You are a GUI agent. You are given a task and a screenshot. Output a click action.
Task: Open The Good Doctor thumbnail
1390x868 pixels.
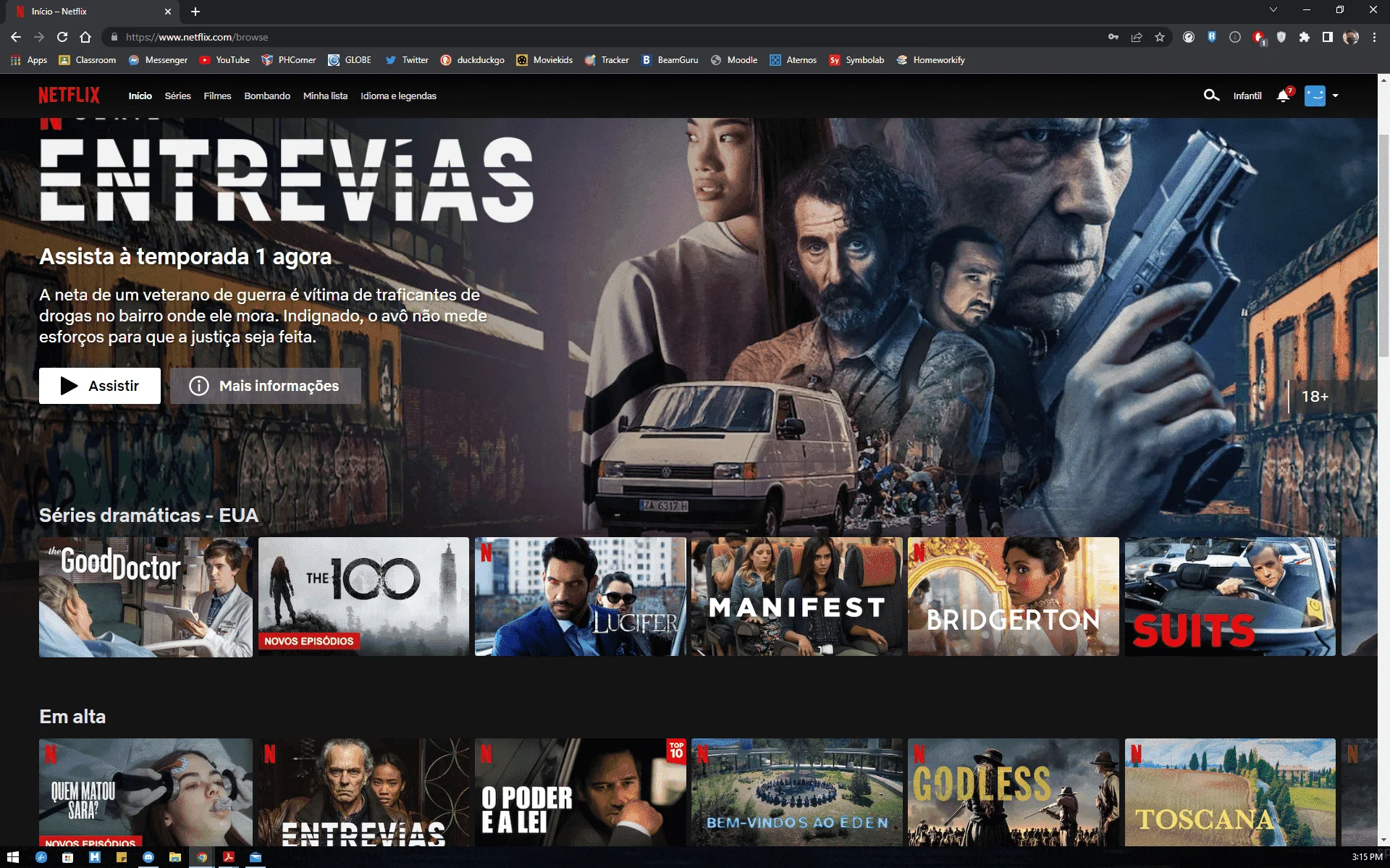click(146, 597)
